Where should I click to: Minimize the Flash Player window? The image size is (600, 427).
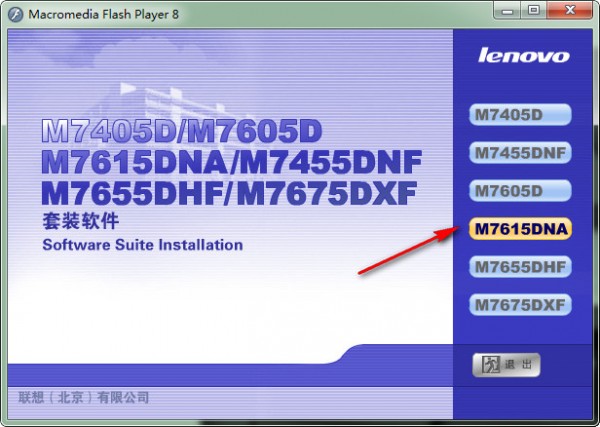click(x=507, y=10)
